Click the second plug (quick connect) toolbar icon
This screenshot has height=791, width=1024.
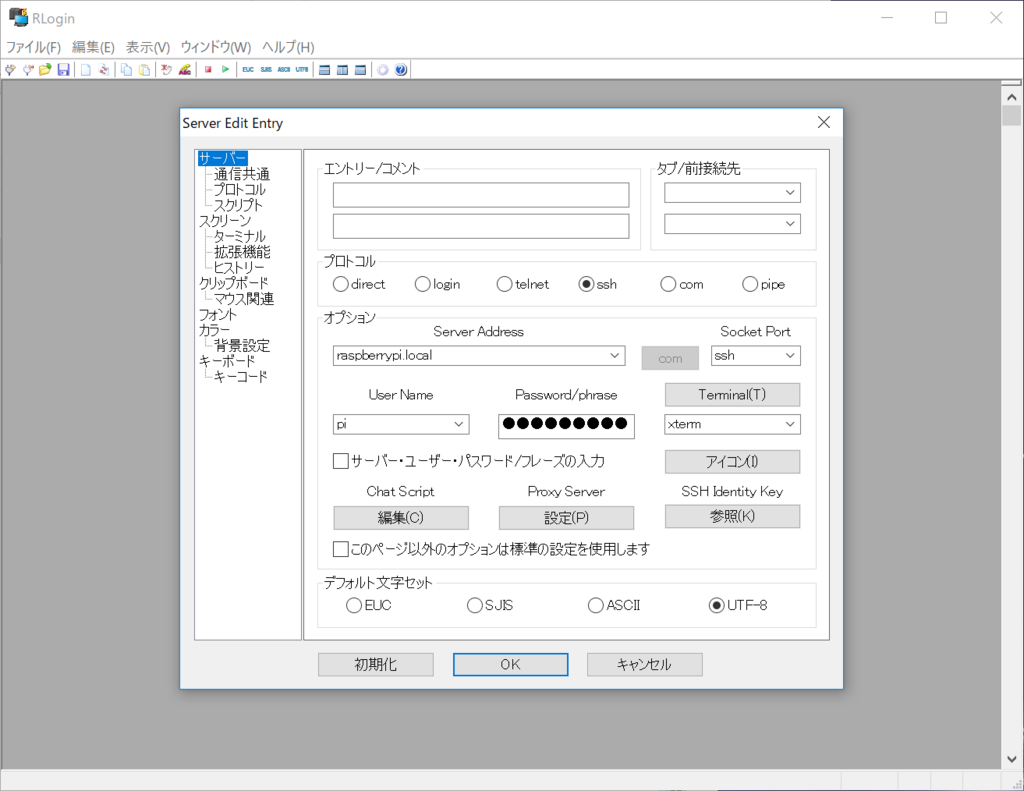tap(27, 70)
